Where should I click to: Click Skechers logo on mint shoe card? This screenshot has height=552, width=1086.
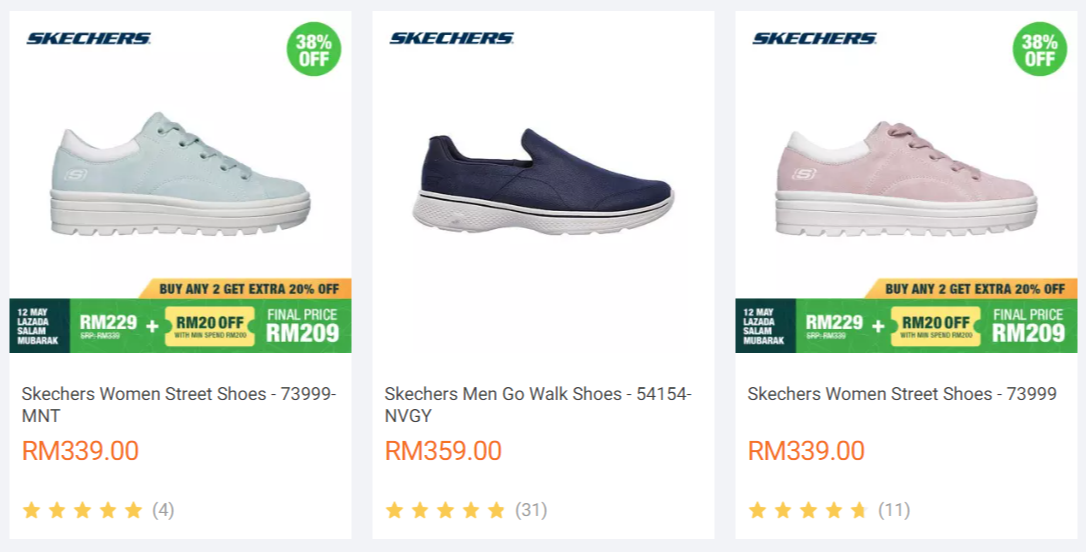(88, 39)
